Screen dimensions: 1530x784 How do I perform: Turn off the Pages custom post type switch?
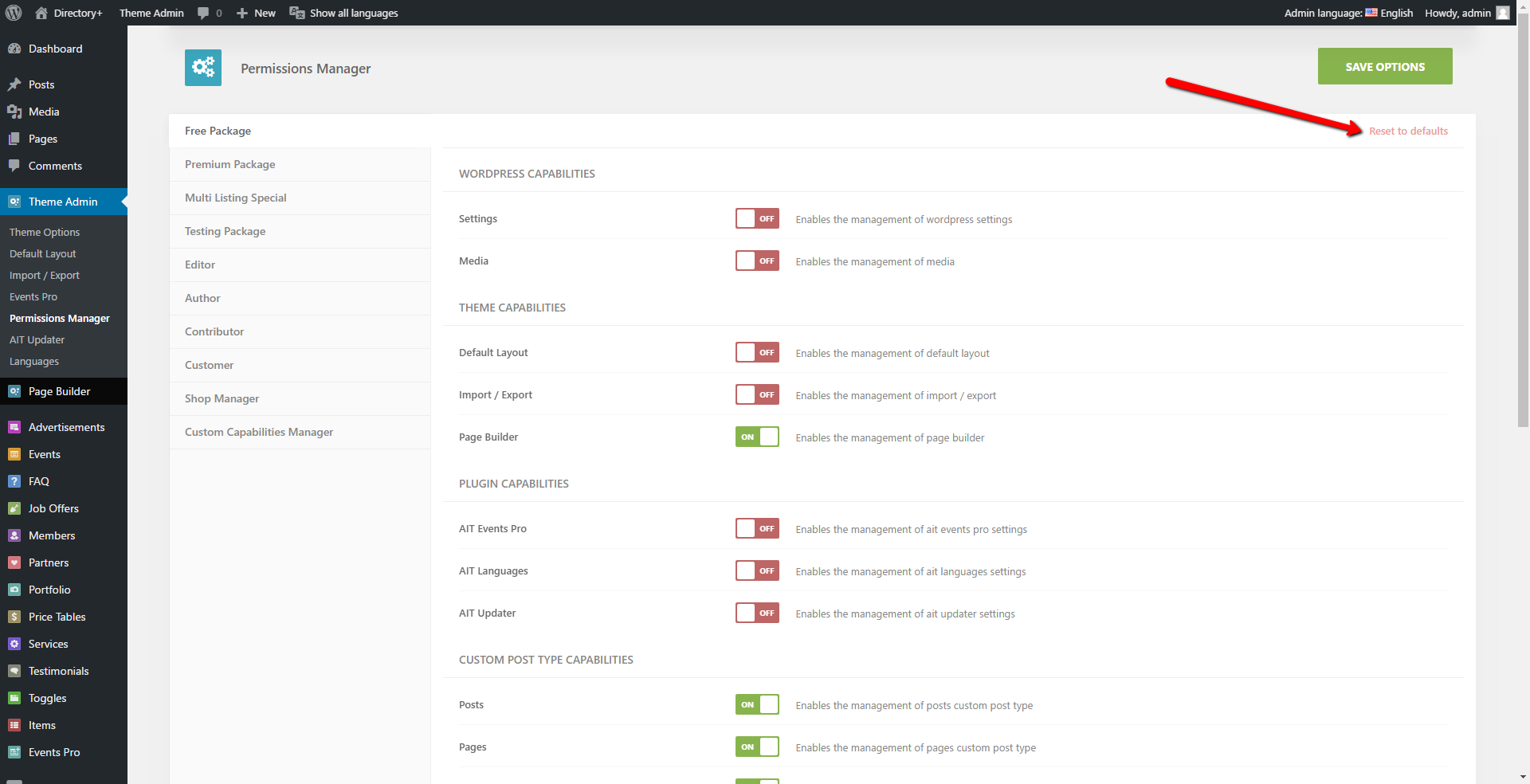[757, 747]
